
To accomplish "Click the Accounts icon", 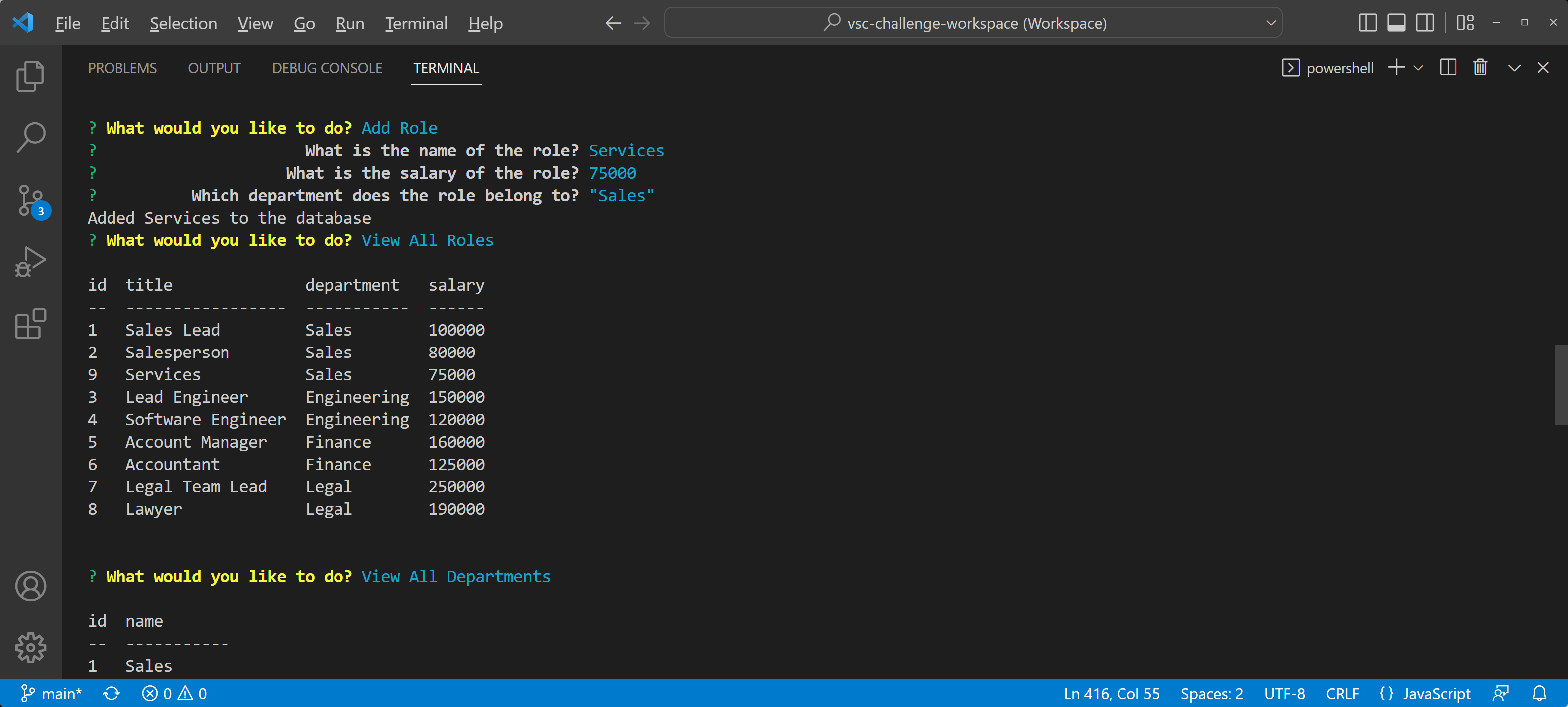I will [x=30, y=586].
